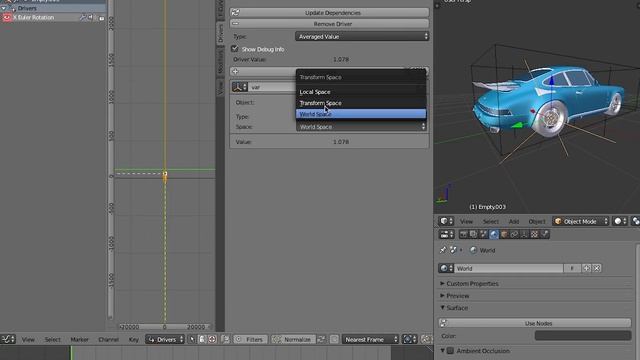The image size is (640, 360).
Task: Open the Averaged Value type dropdown
Action: [x=362, y=36]
